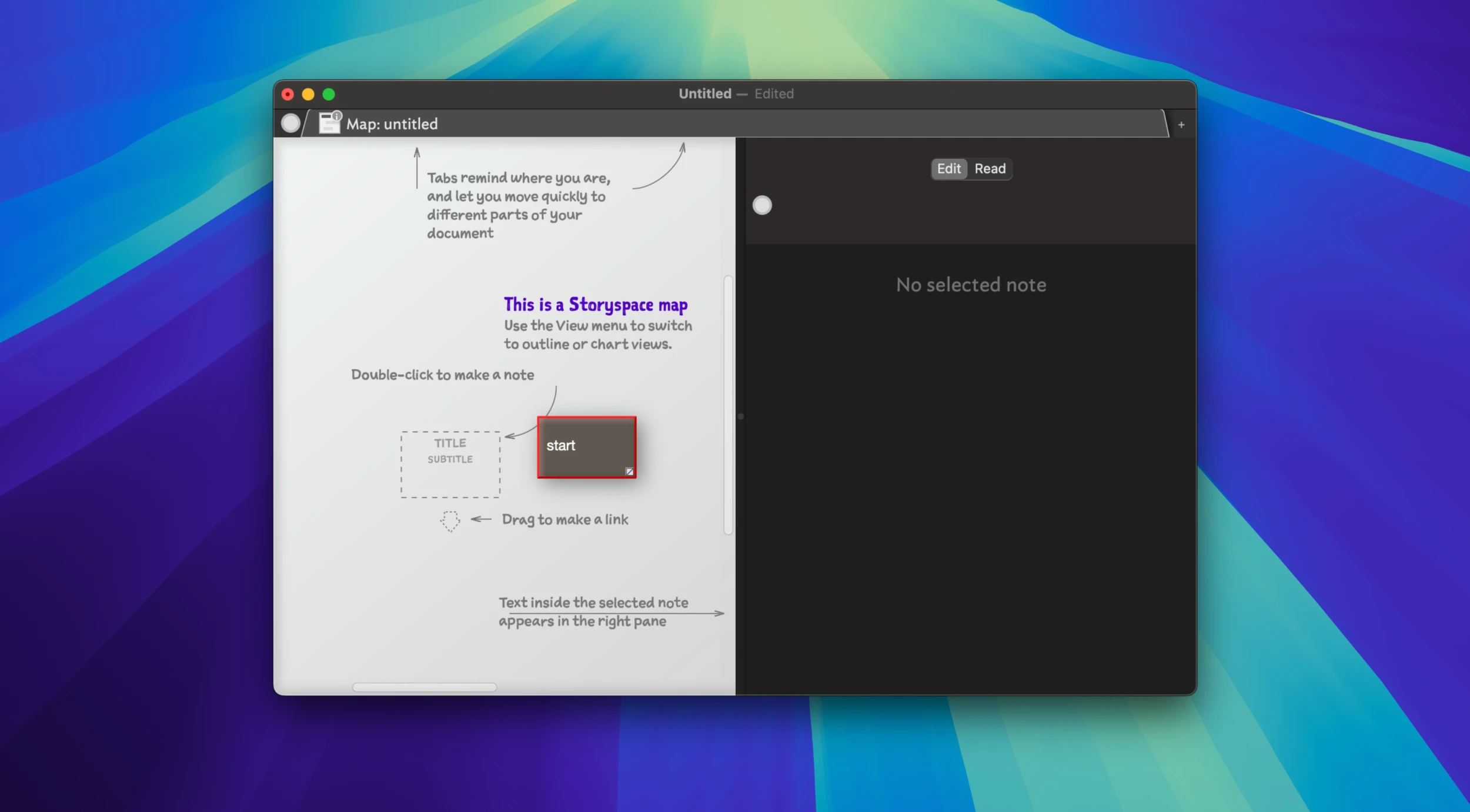Screen dimensions: 1470x812
Task: Click the gray circle left of tab bar
Action: [290, 123]
